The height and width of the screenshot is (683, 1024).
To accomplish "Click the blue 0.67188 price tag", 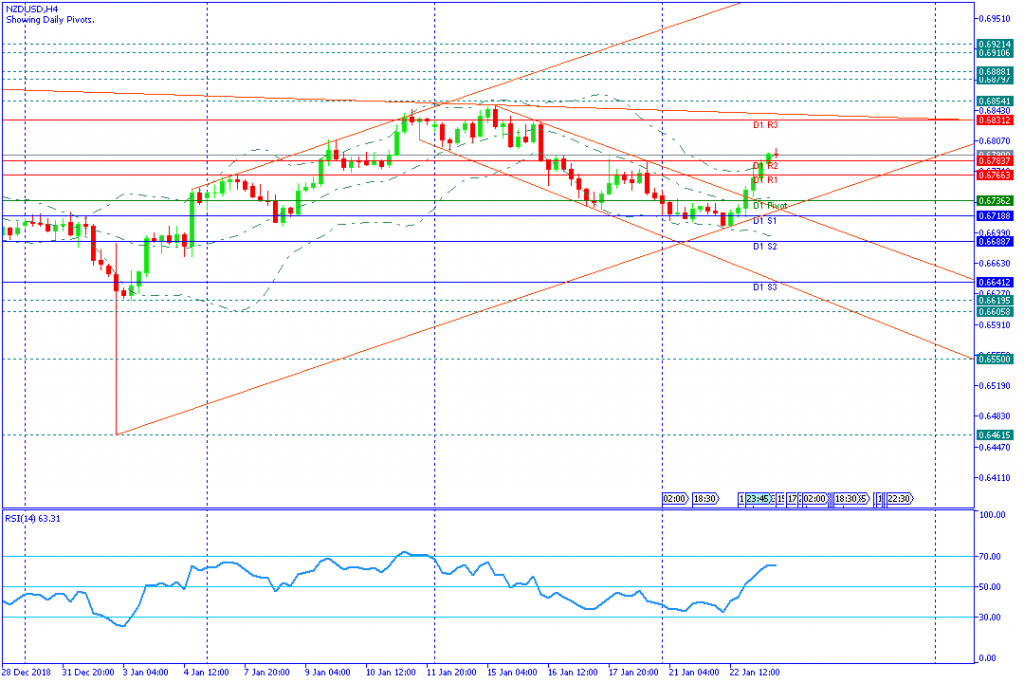I will (995, 216).
